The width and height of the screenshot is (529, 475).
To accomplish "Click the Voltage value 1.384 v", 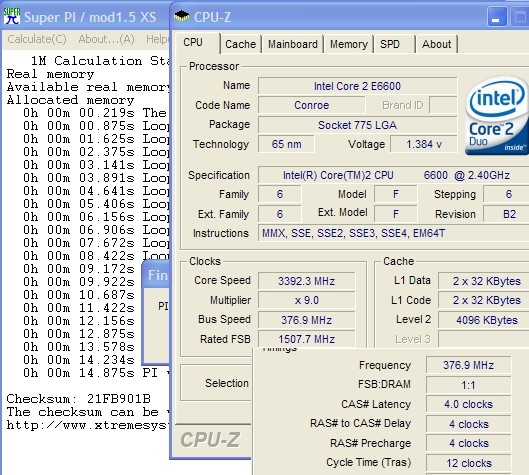I will click(x=424, y=144).
